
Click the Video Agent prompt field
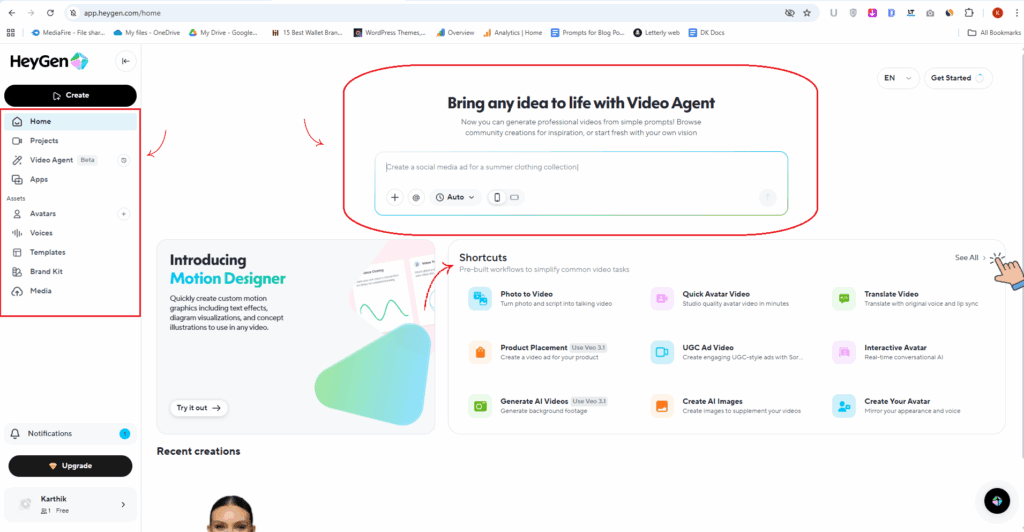pyautogui.click(x=581, y=168)
